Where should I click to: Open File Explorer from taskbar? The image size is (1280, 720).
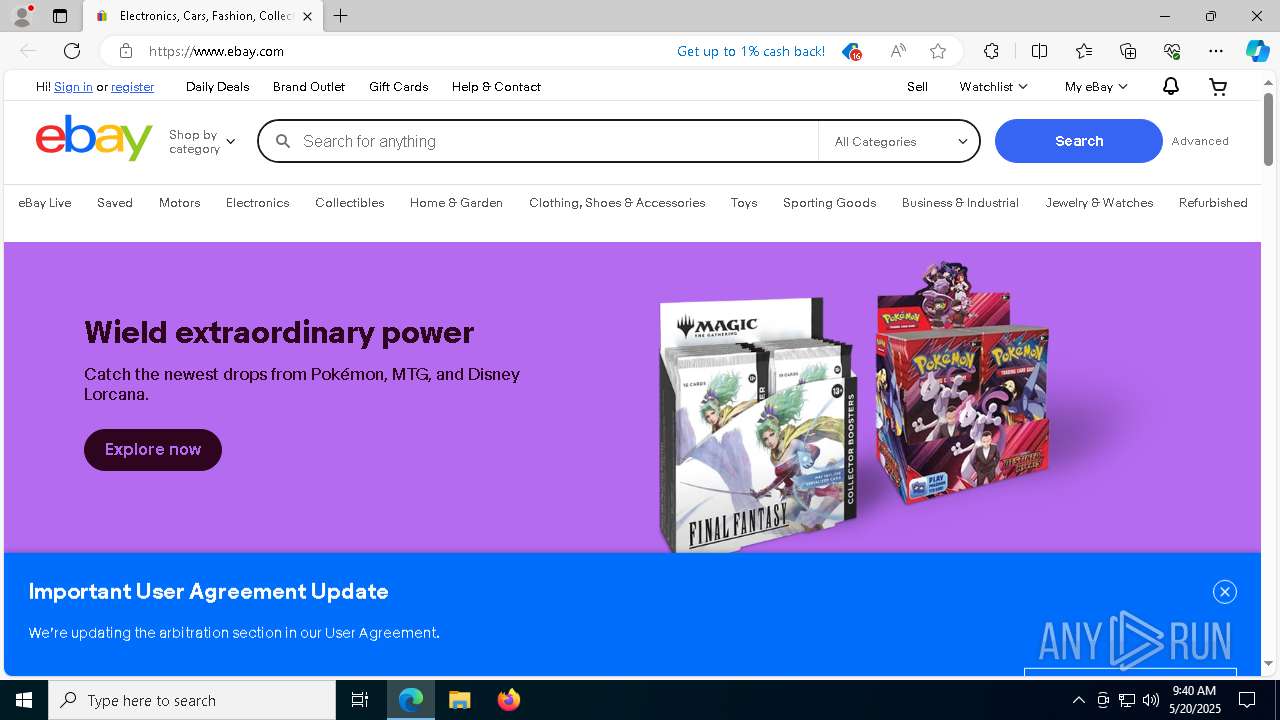coord(460,700)
